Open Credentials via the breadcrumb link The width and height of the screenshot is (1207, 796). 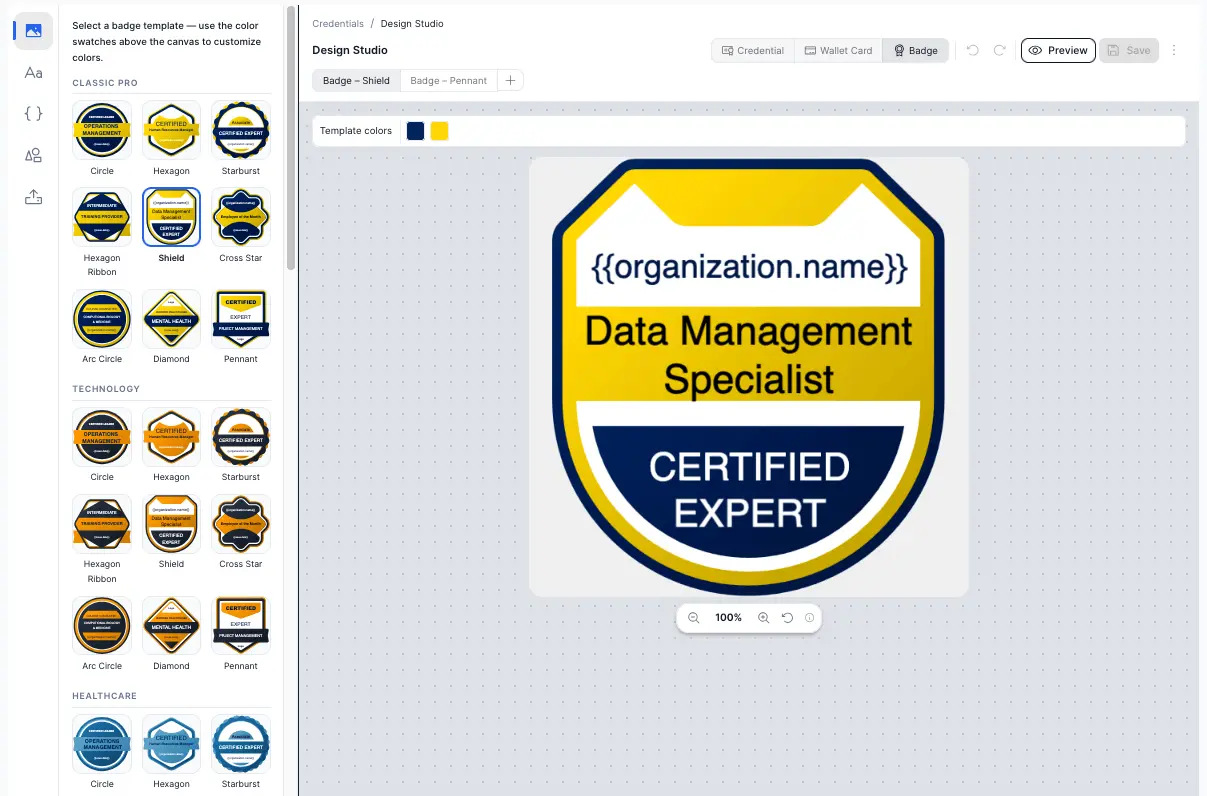click(338, 23)
